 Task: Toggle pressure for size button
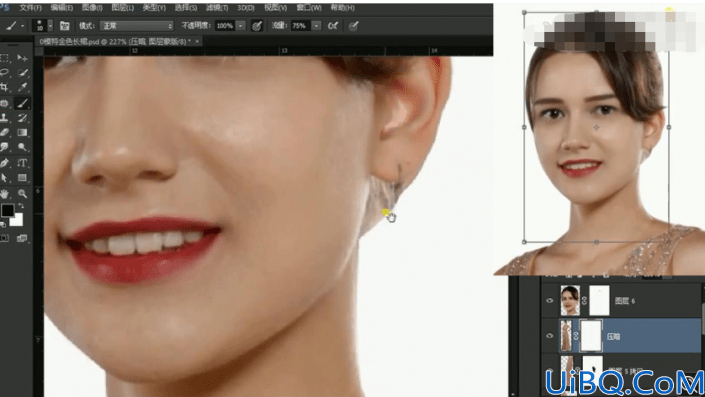[x=353, y=26]
